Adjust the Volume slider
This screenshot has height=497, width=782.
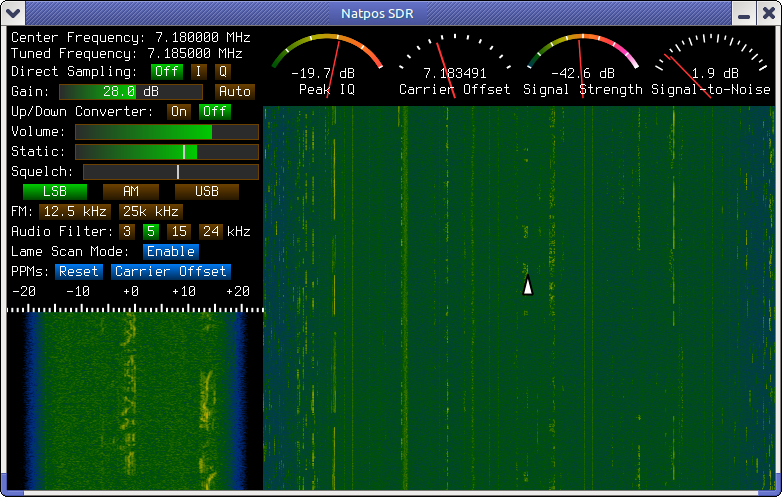click(166, 132)
